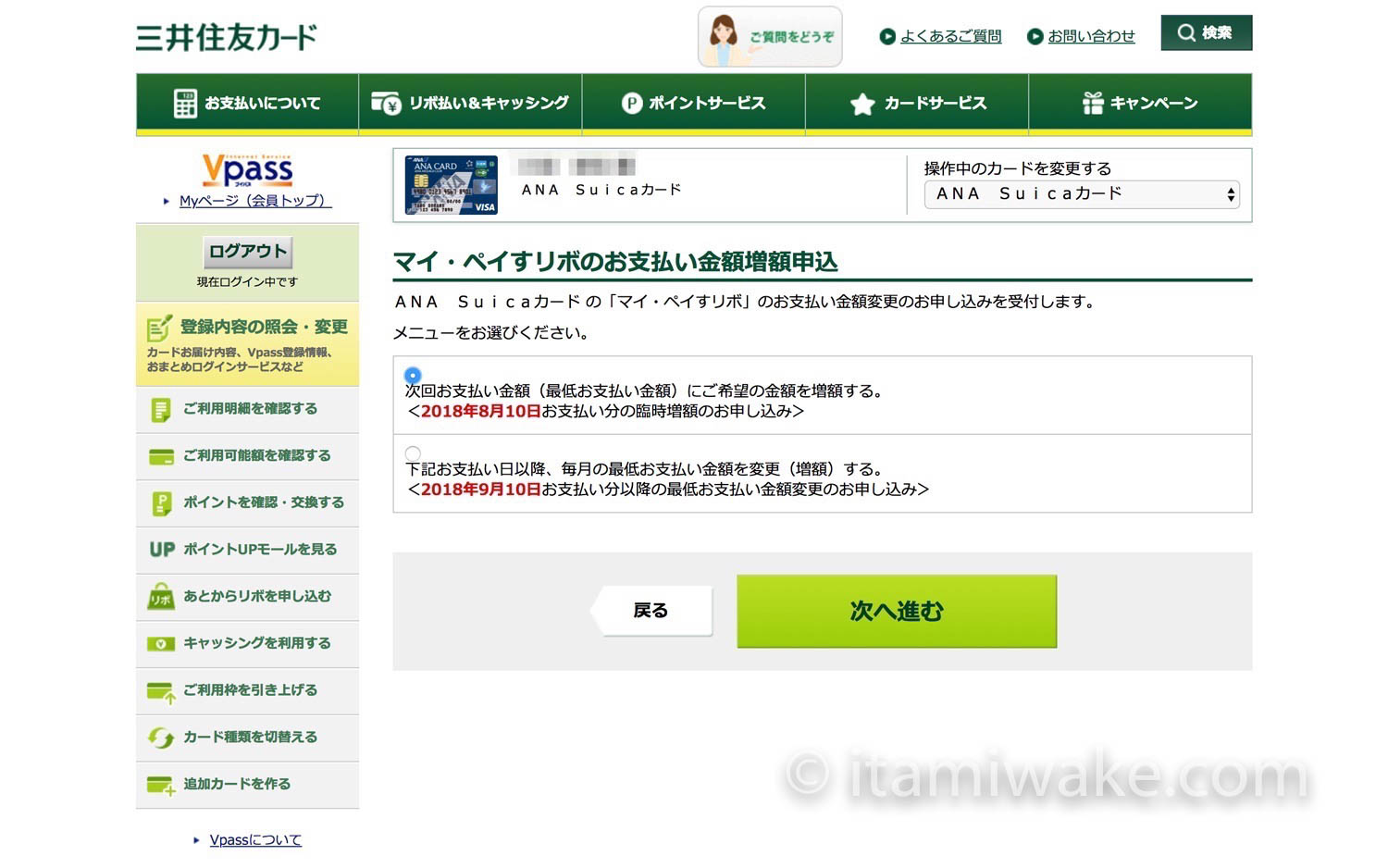Click the 現在ログイン中です status text
Viewport: 1388px width, 868px height.
[x=247, y=282]
